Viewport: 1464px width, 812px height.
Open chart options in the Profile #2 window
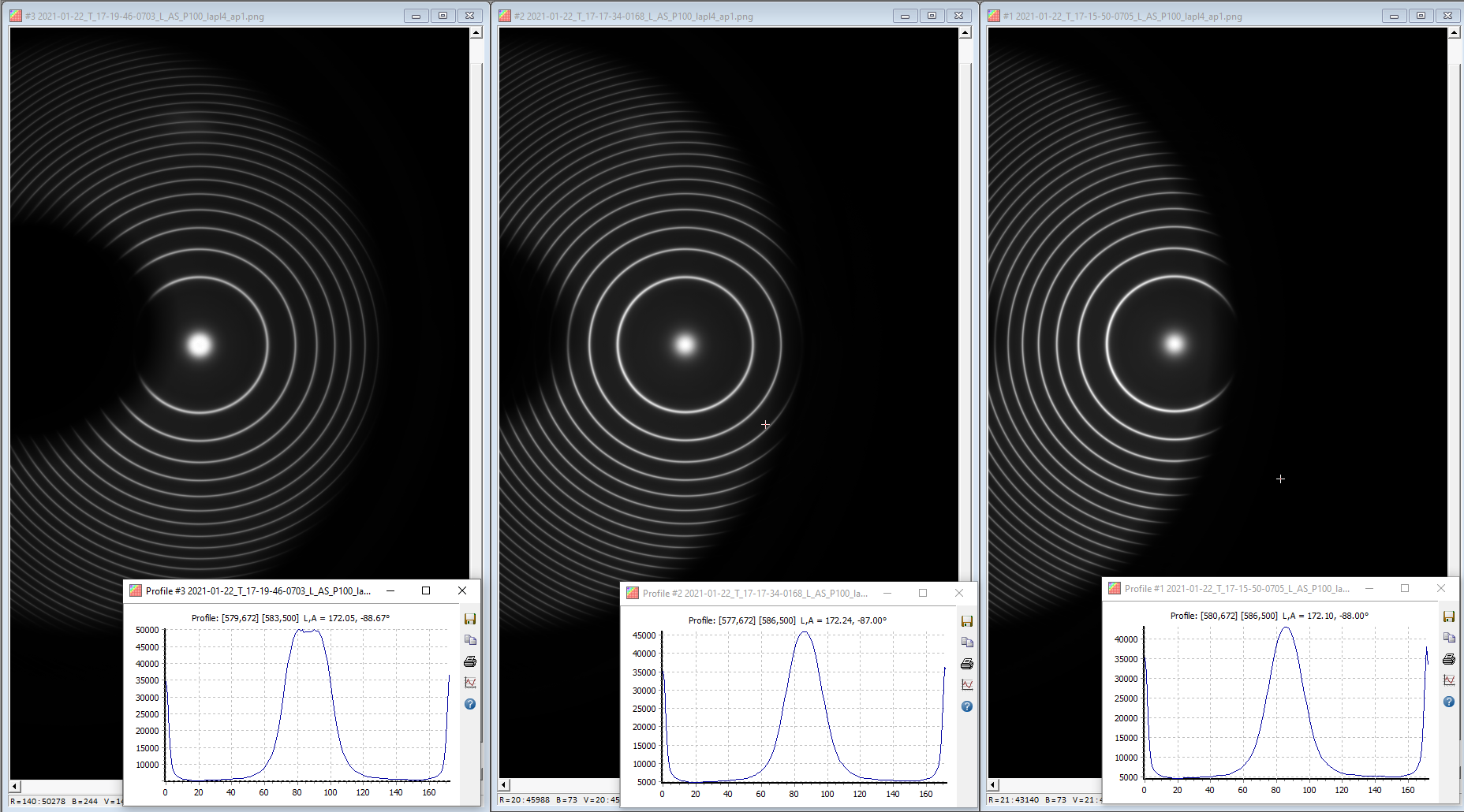[x=967, y=685]
